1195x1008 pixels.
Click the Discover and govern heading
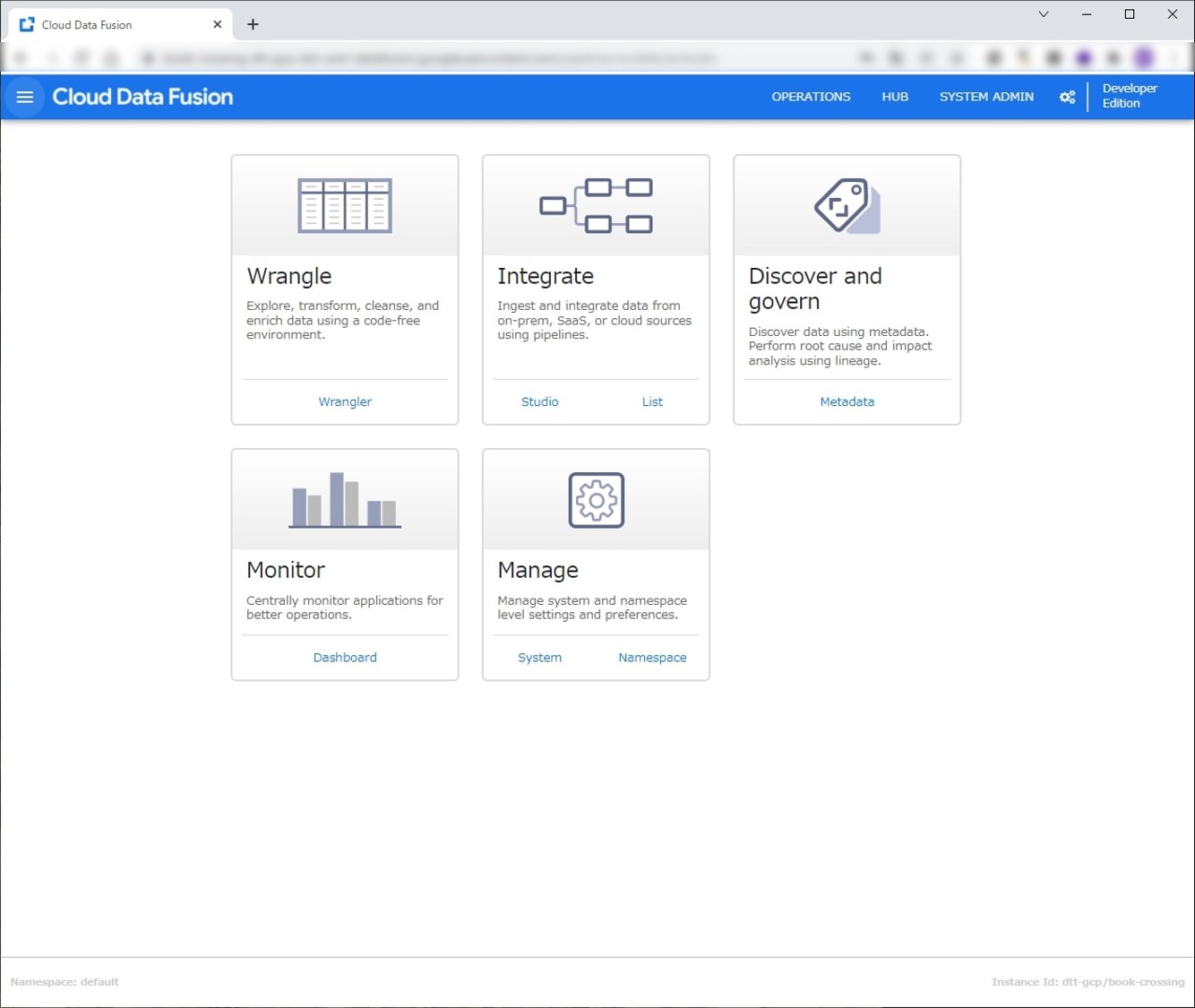click(x=815, y=289)
